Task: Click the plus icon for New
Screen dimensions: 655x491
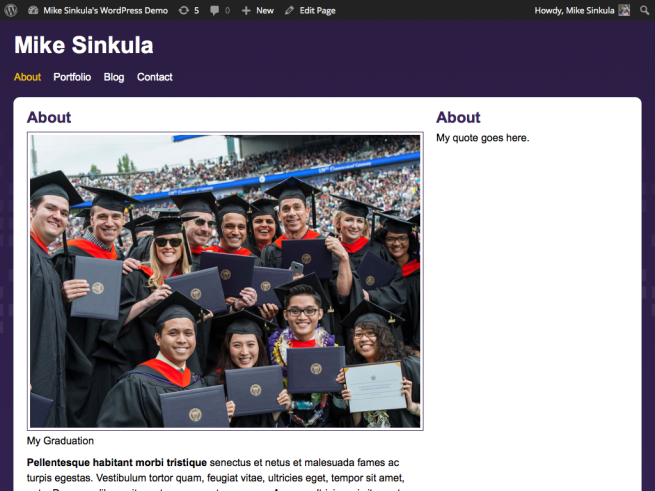Action: tap(246, 10)
